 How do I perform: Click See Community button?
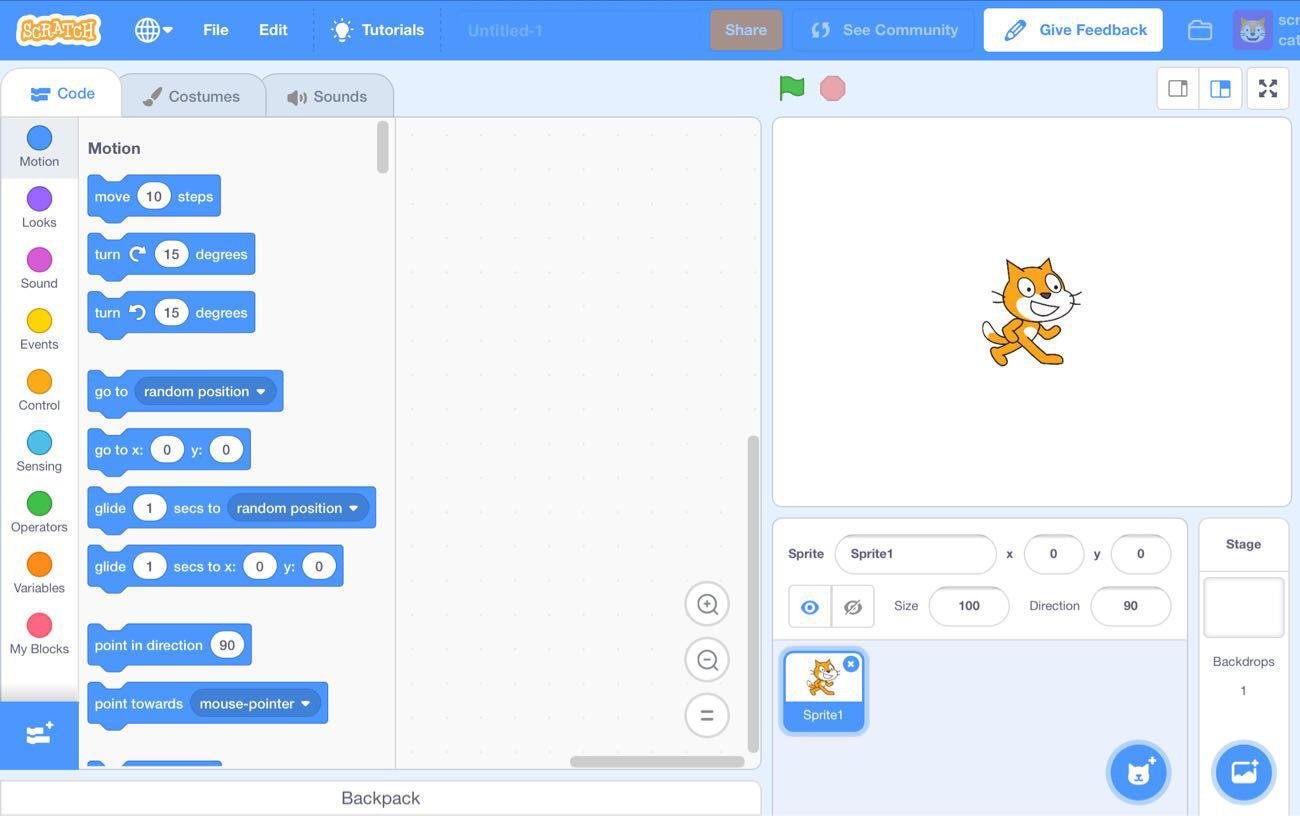point(884,30)
